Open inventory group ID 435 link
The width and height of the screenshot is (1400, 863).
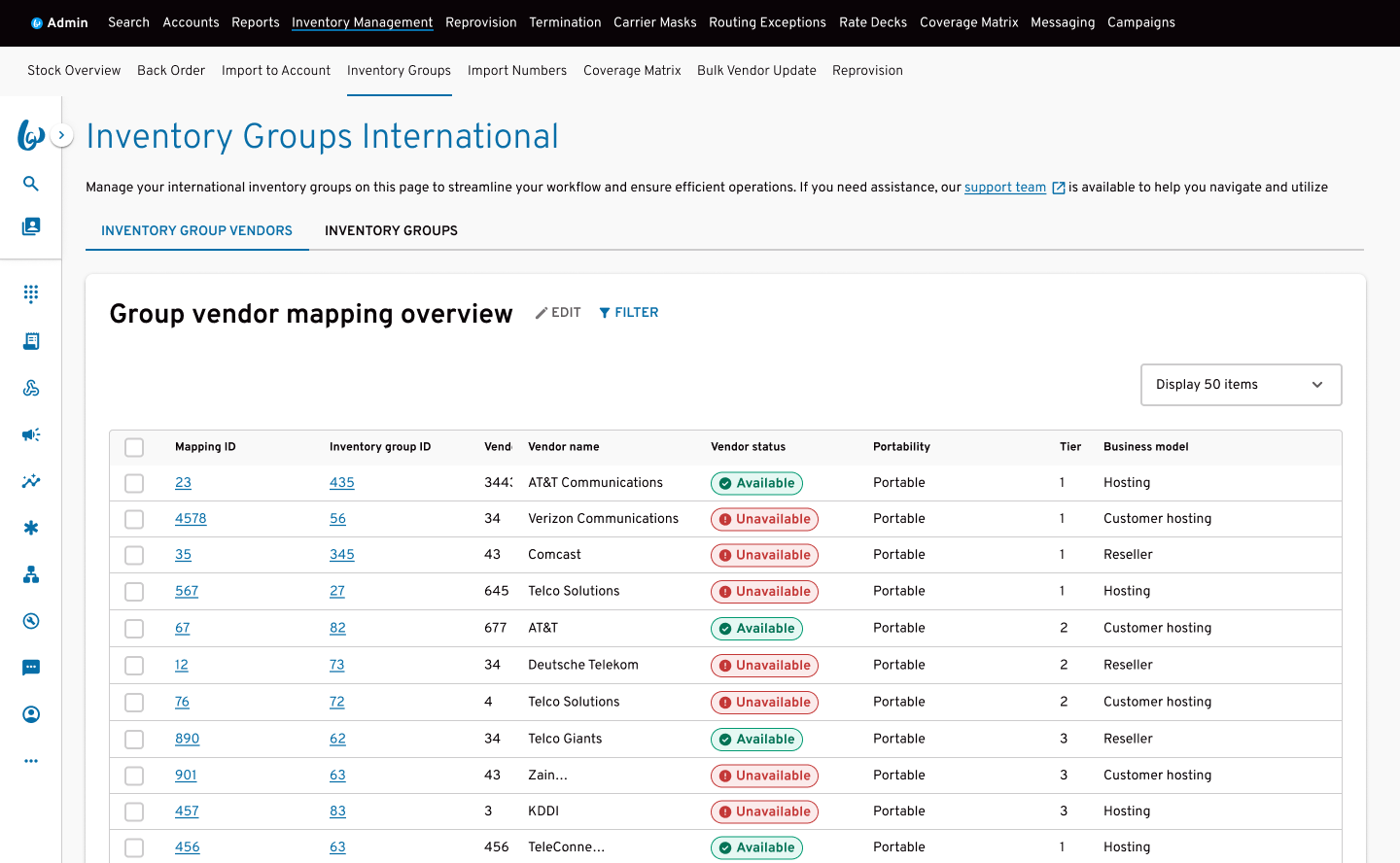(x=341, y=483)
